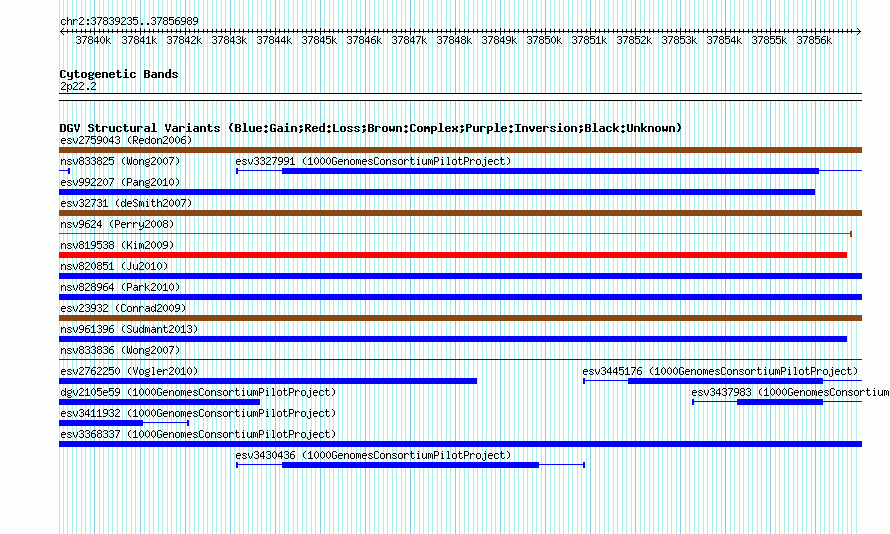Click the esv3445176 blue gain bar
The height and width of the screenshot is (534, 890).
(725, 381)
